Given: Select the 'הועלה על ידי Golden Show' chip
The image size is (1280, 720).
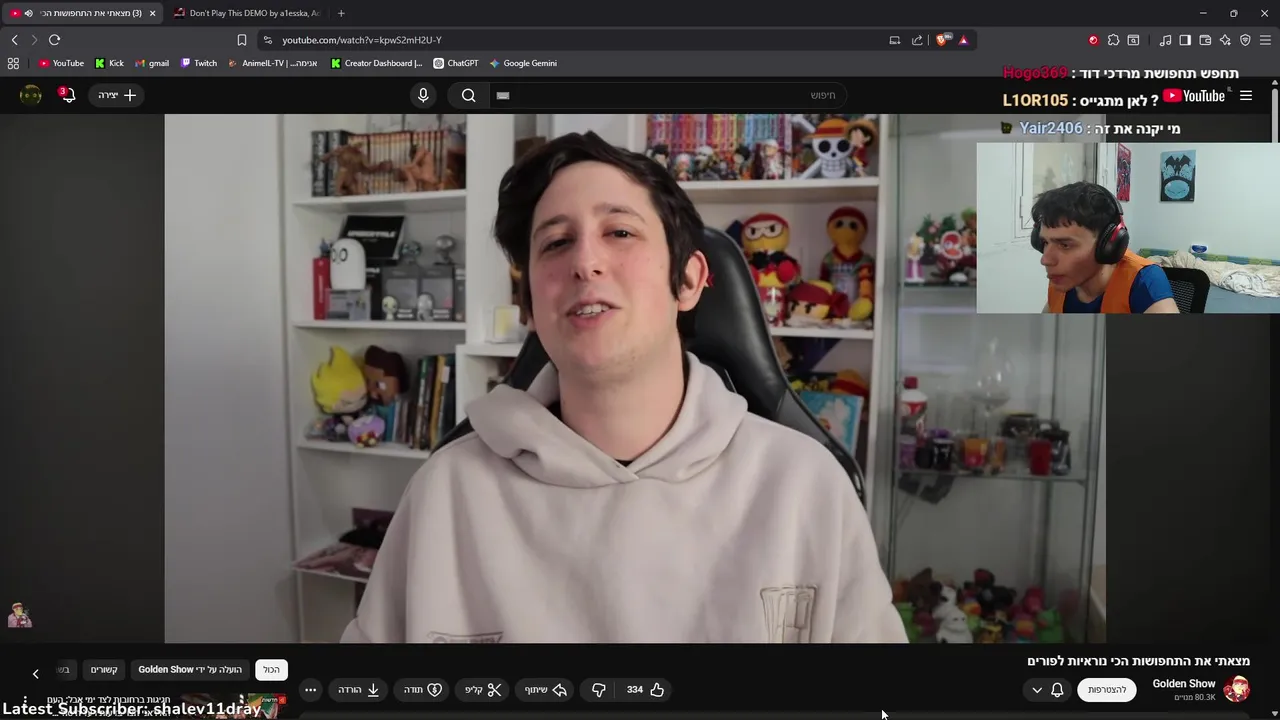Looking at the screenshot, I should click(x=190, y=670).
